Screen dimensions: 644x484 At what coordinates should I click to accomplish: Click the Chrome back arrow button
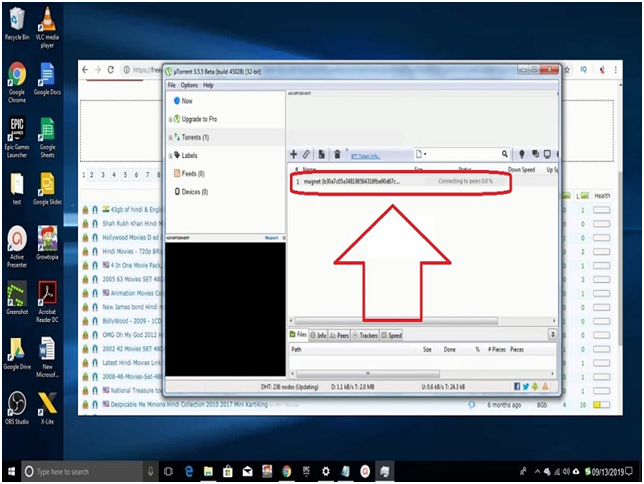[x=85, y=70]
